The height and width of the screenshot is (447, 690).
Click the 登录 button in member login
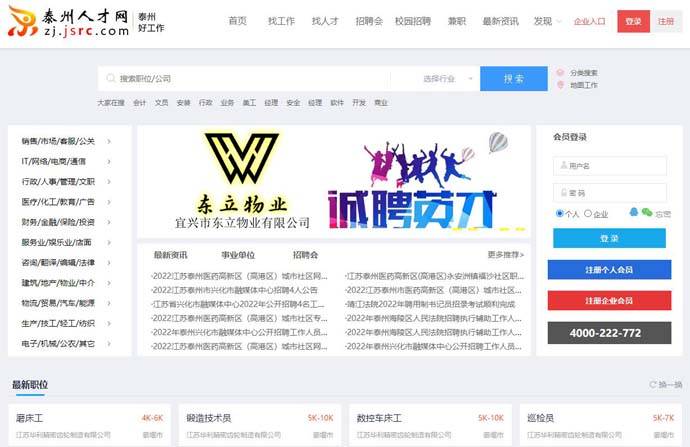click(x=609, y=238)
